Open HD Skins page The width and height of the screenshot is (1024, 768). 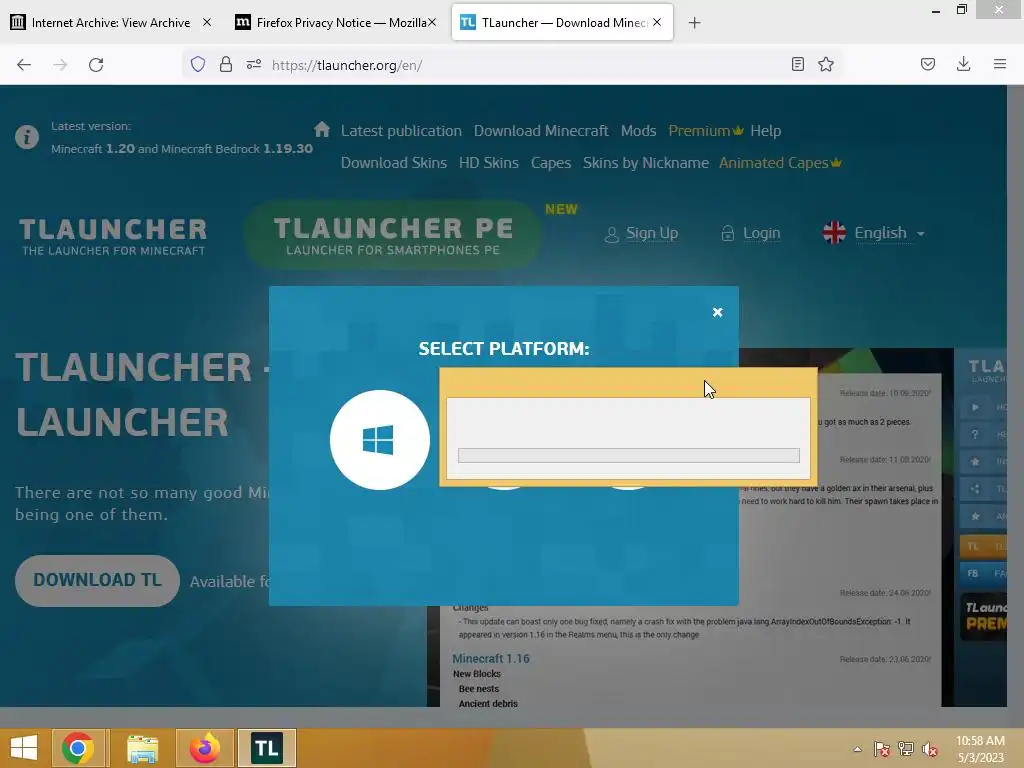pos(488,163)
